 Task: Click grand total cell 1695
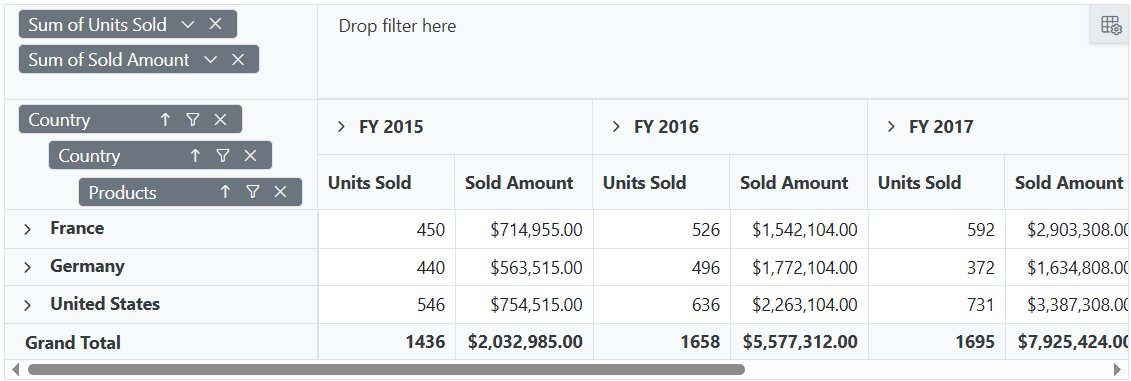click(x=936, y=342)
